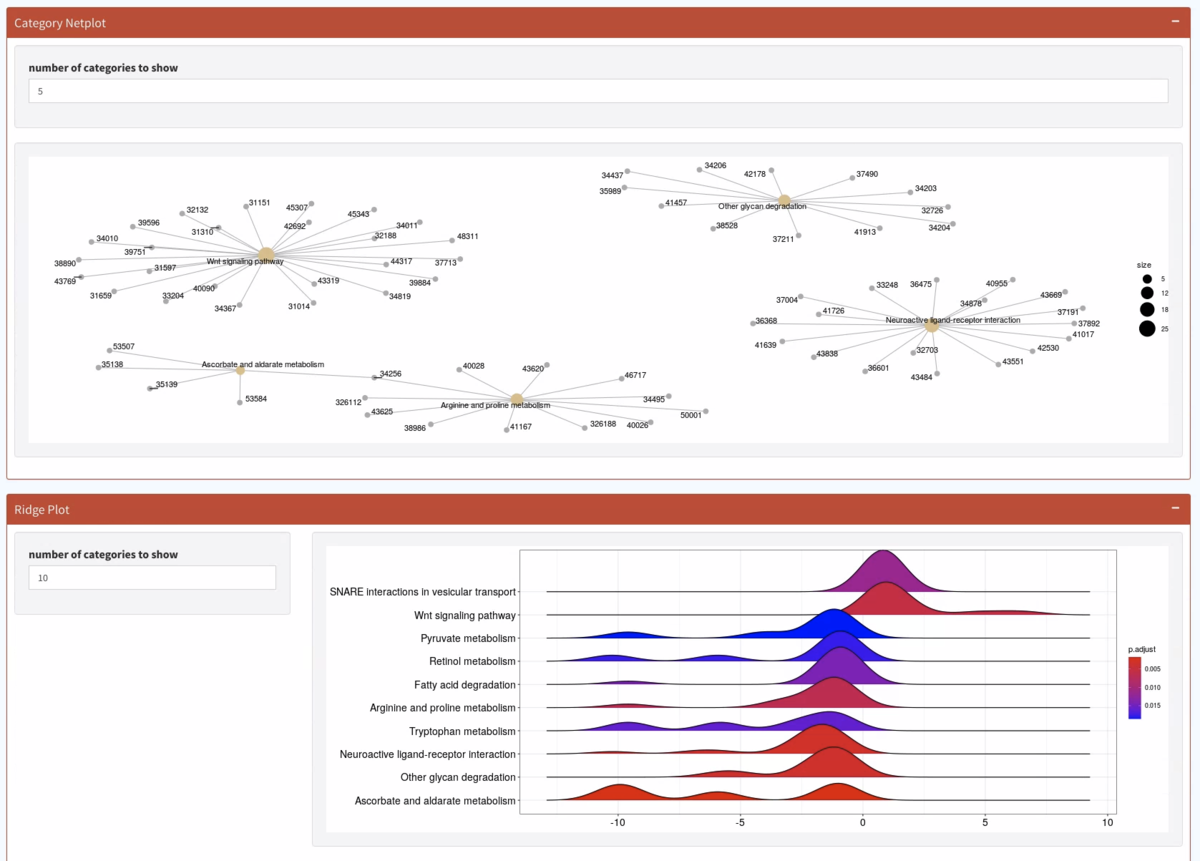Click the ridge plot categories number input
This screenshot has height=861, width=1200.
(x=152, y=577)
